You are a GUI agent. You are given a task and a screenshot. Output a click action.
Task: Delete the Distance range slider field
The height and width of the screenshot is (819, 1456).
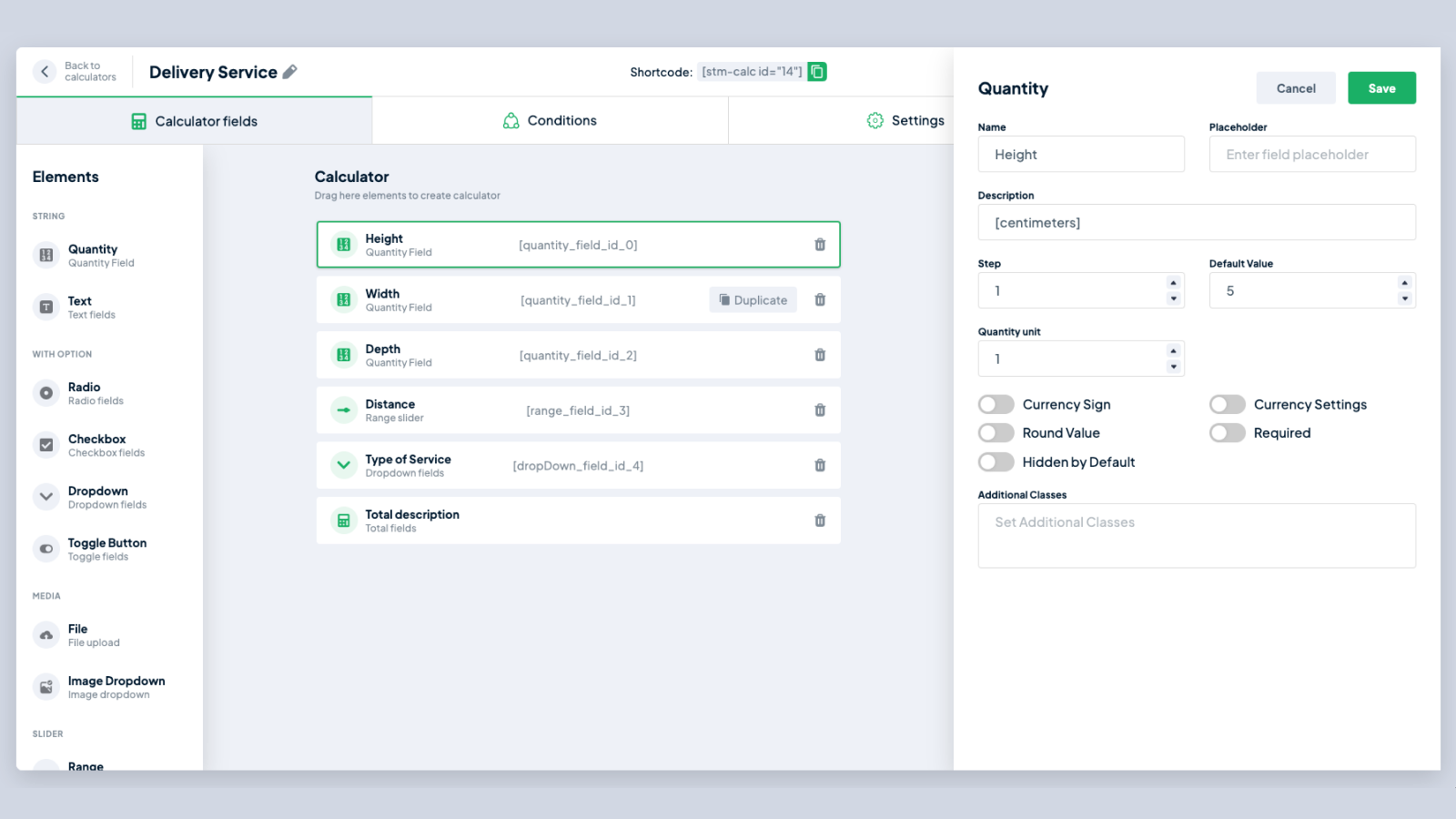pos(820,410)
